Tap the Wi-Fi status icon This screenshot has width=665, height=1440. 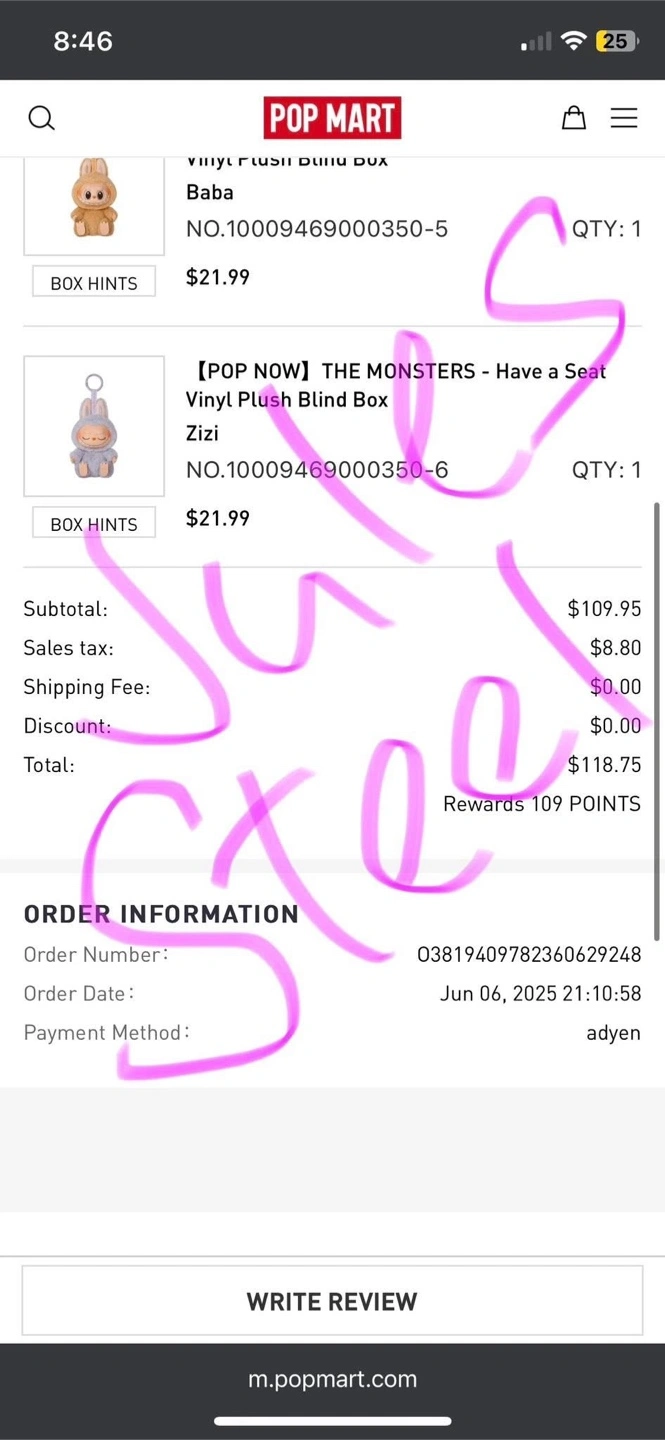(573, 41)
